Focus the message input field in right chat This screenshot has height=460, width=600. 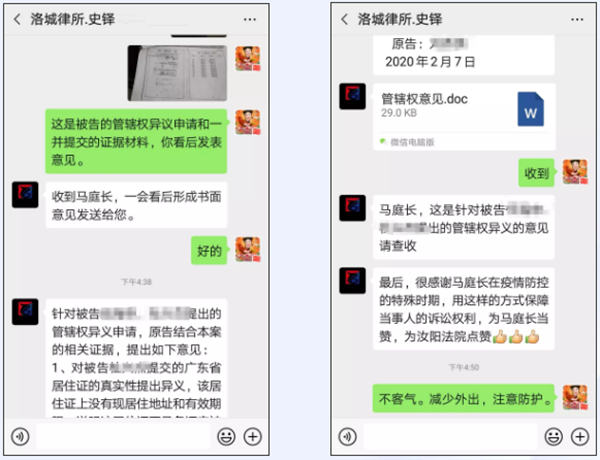click(x=450, y=436)
